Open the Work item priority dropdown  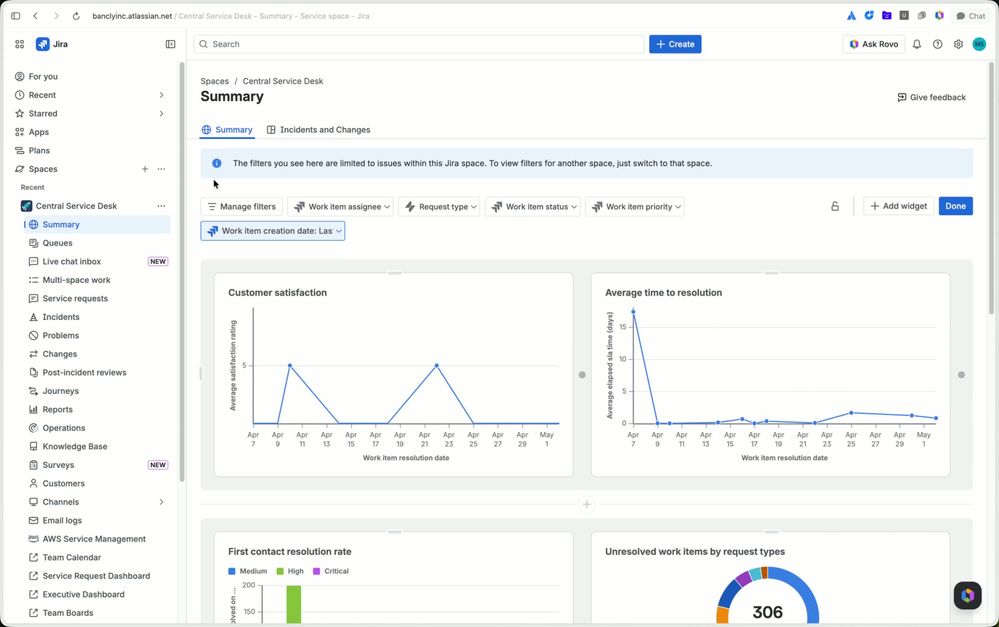click(635, 206)
